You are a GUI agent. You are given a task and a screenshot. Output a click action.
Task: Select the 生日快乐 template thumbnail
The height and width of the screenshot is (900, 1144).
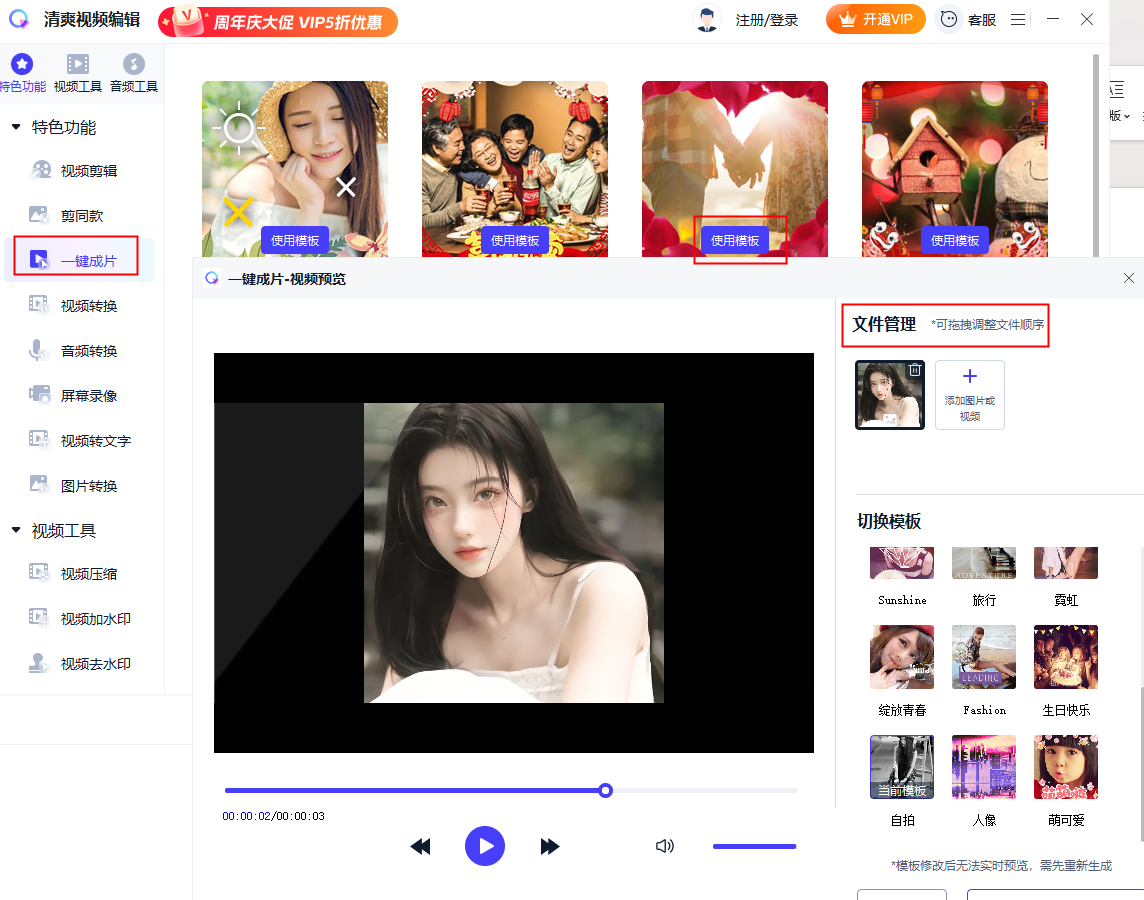(x=1065, y=657)
